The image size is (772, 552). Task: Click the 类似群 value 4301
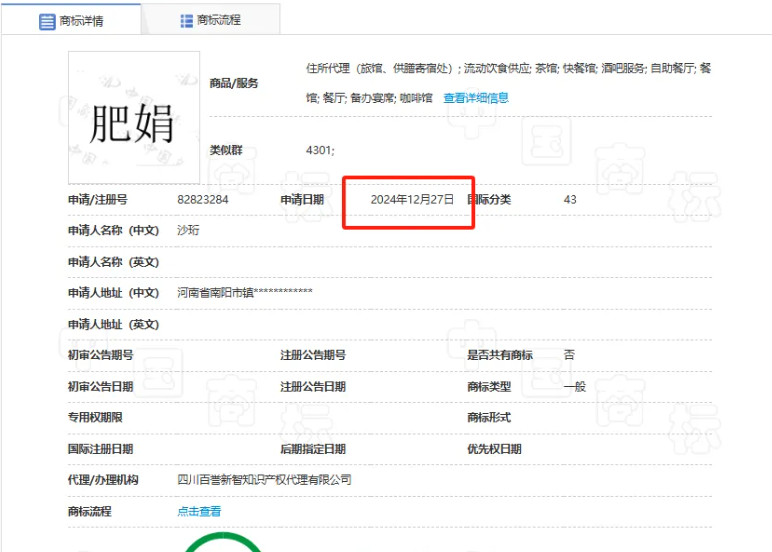320,150
